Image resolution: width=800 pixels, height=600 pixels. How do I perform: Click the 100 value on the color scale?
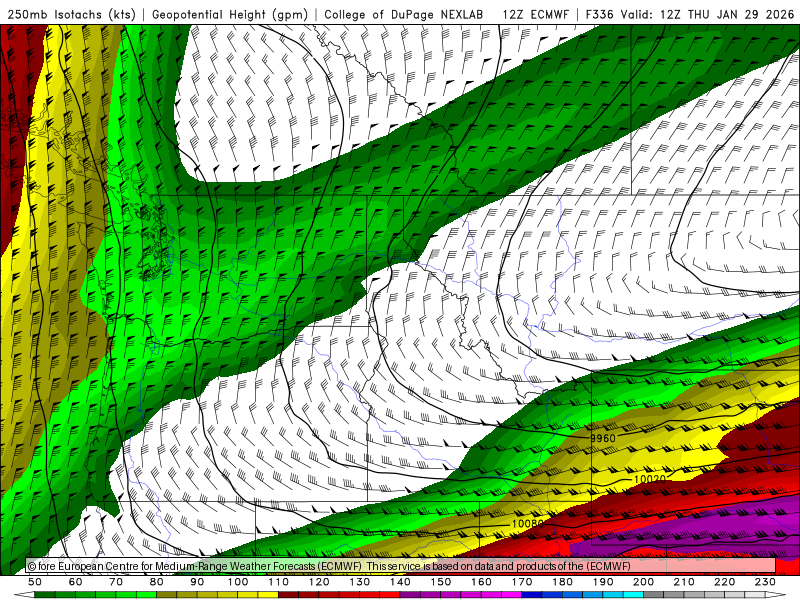(x=238, y=582)
